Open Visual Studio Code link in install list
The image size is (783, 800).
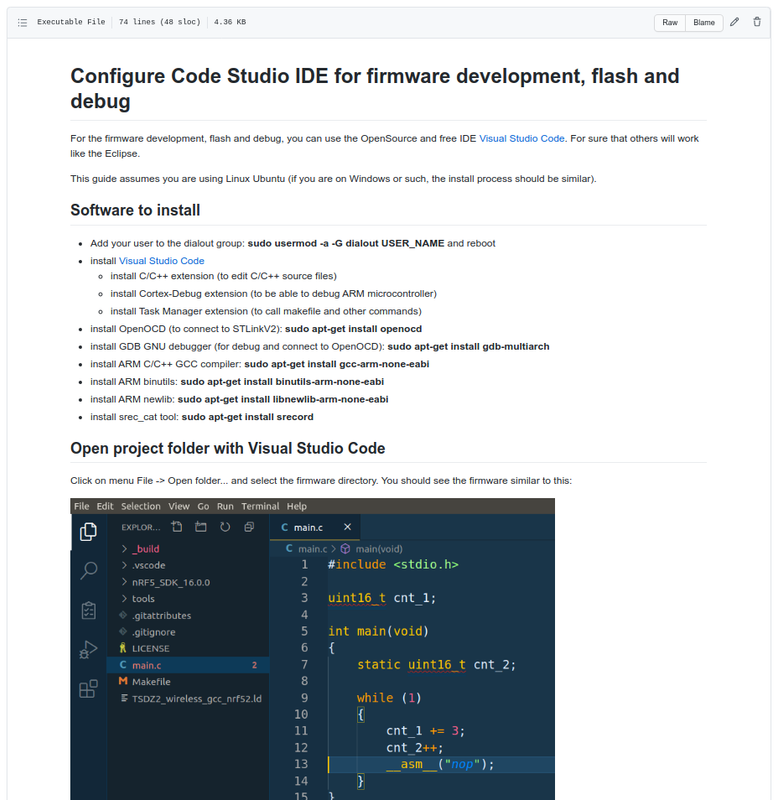point(161,261)
